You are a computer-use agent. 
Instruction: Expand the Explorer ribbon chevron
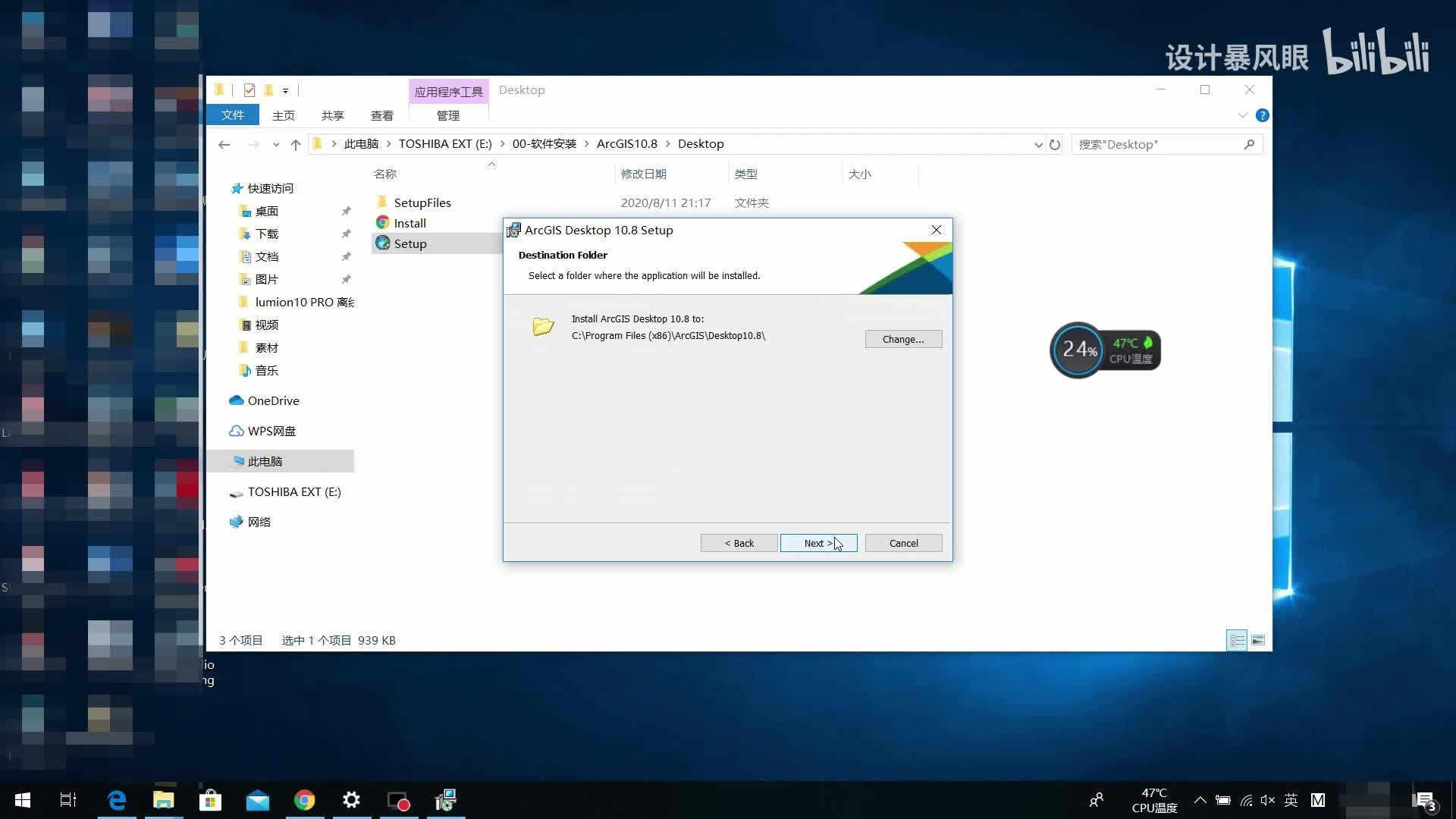click(1243, 115)
